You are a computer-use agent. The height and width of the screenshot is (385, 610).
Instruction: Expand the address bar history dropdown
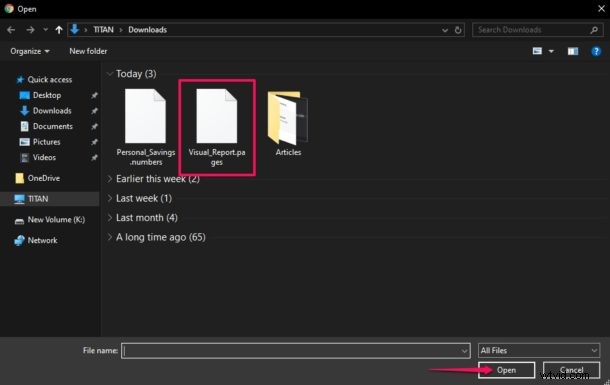[445, 30]
